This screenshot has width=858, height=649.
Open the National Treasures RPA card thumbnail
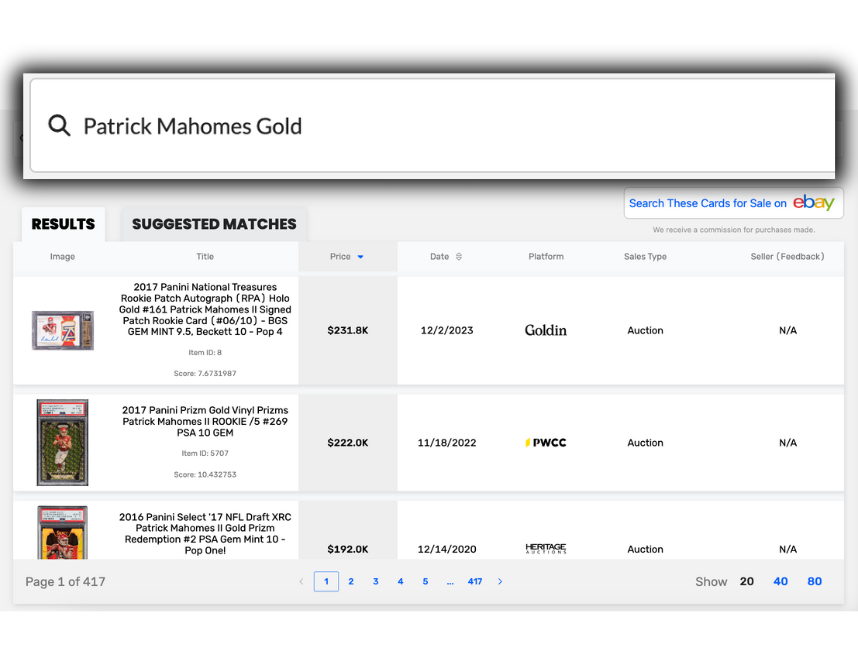(63, 330)
